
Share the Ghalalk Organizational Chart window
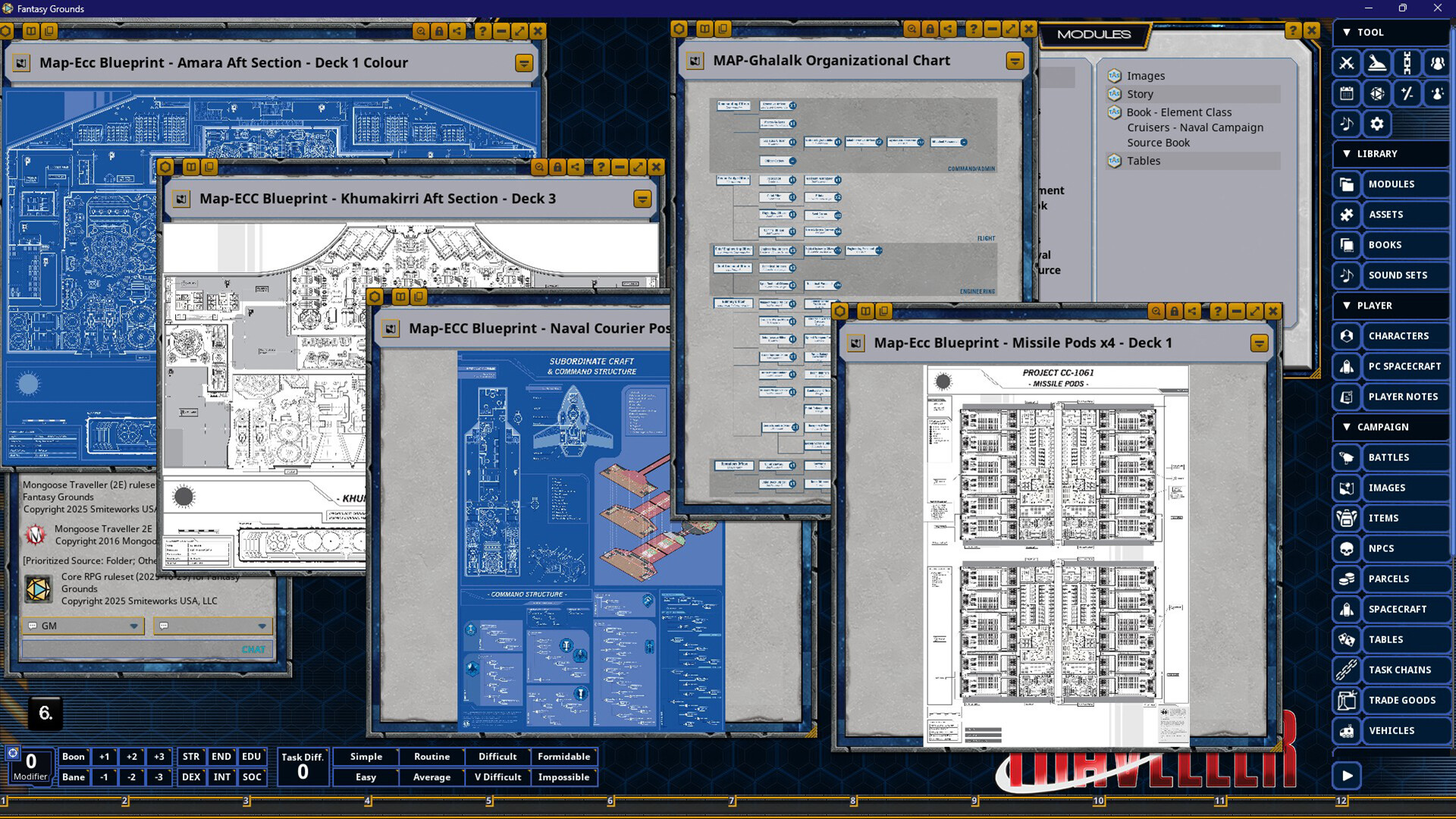(x=948, y=28)
